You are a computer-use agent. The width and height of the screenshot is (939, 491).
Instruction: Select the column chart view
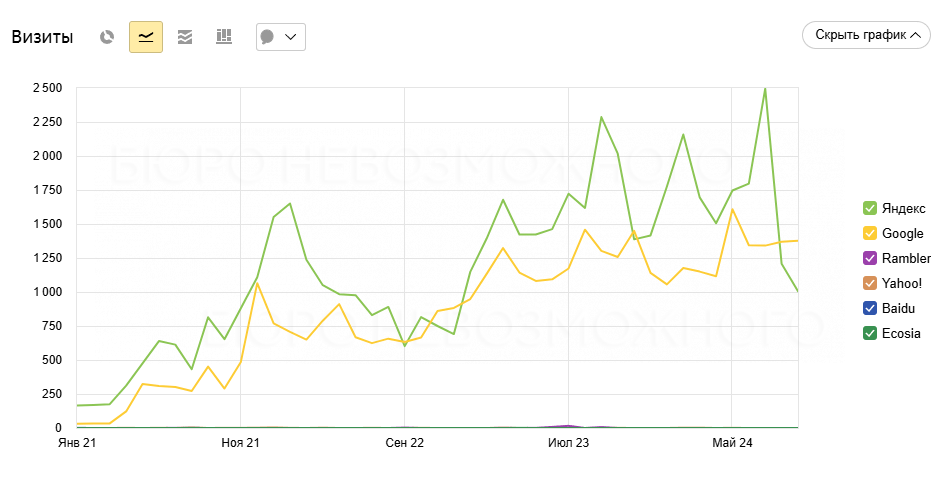pos(224,37)
